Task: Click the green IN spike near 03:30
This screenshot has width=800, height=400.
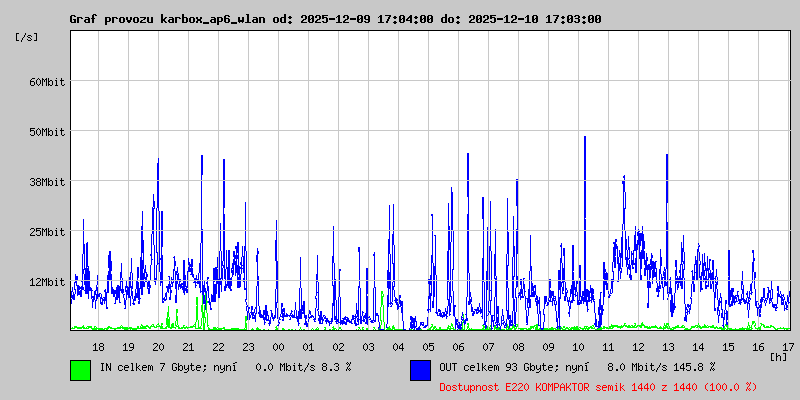Action: 382,309
